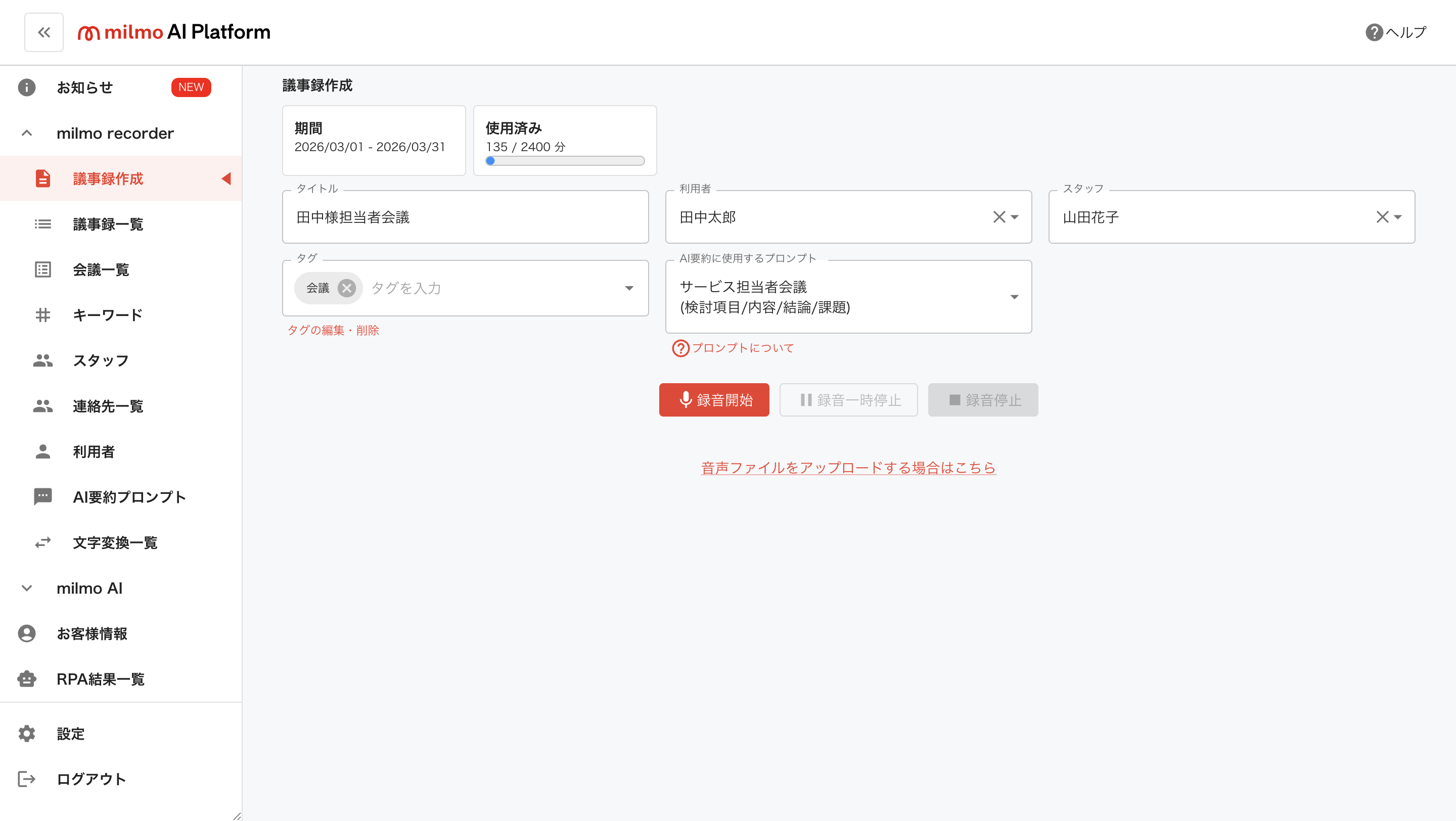This screenshot has width=1456, height=821.
Task: Open the タグ dropdown arrow
Action: tap(629, 288)
